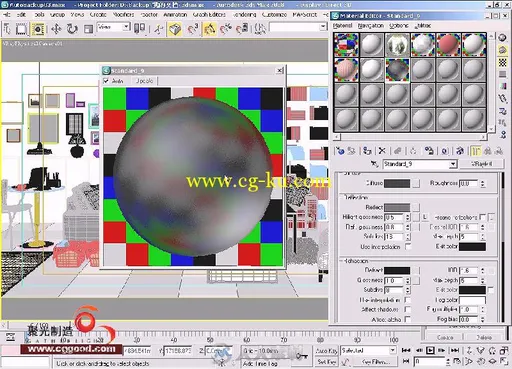
Task: Toggle the Backlight icon in Material Editor
Action: point(502,50)
